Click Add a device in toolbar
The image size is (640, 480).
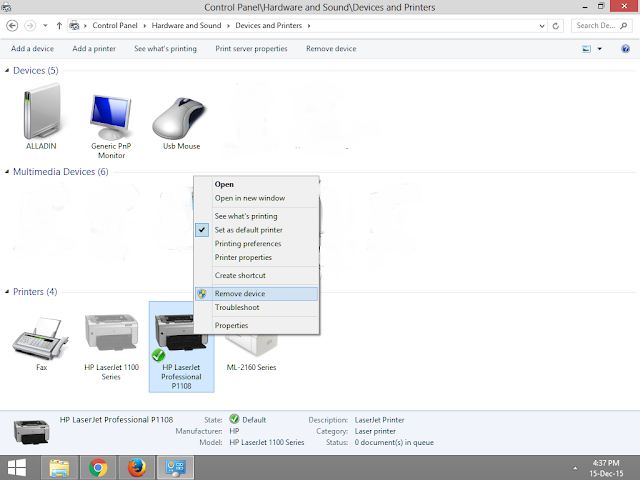click(32, 49)
